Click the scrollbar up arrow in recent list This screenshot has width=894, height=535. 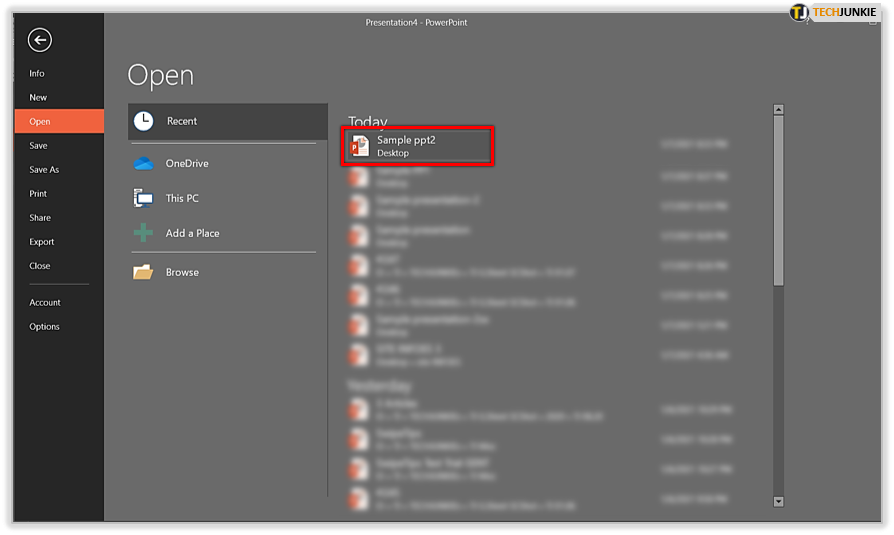tap(778, 110)
